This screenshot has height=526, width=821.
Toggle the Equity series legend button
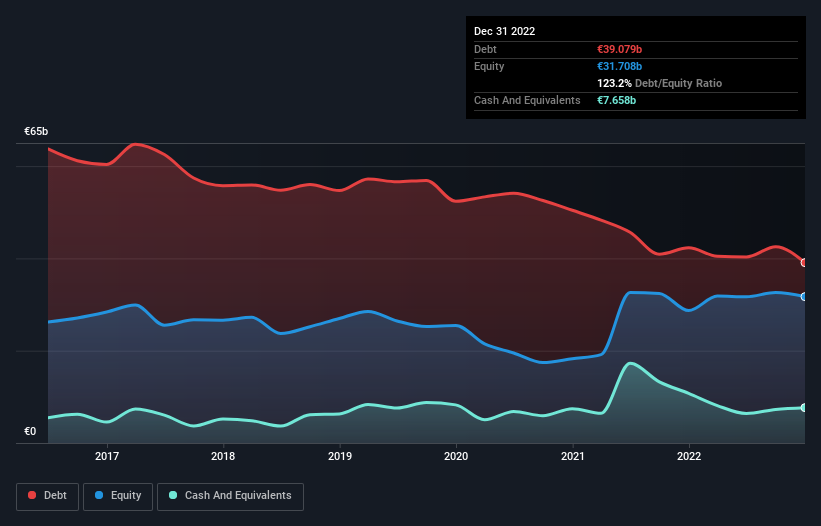(x=118, y=496)
